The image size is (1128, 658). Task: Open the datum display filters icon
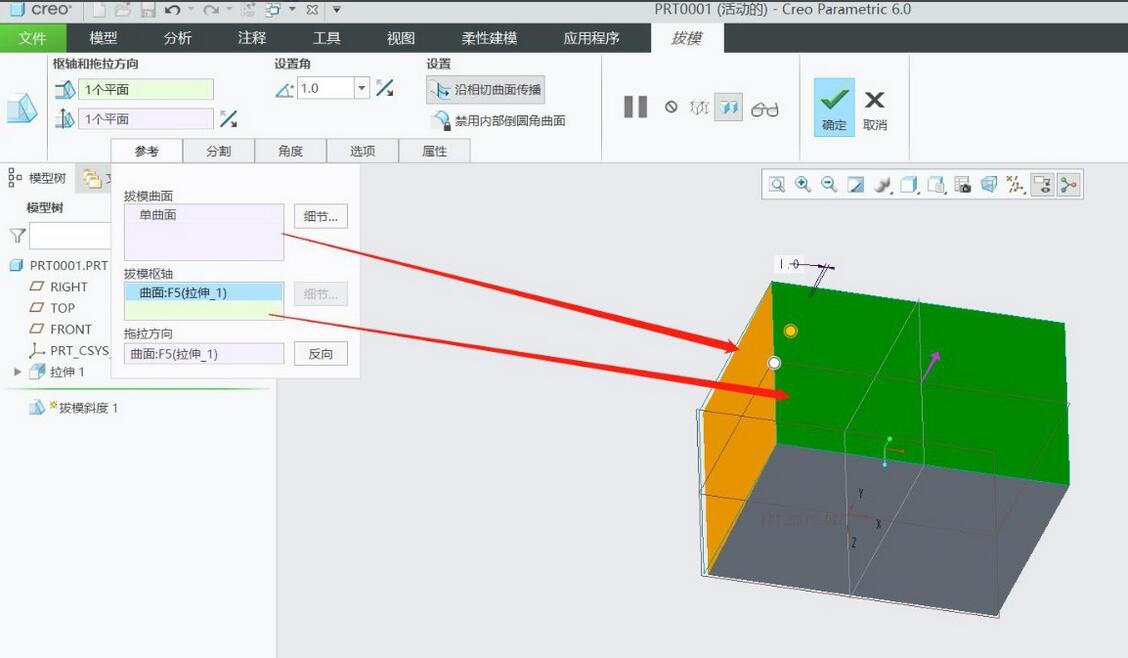(x=1015, y=185)
